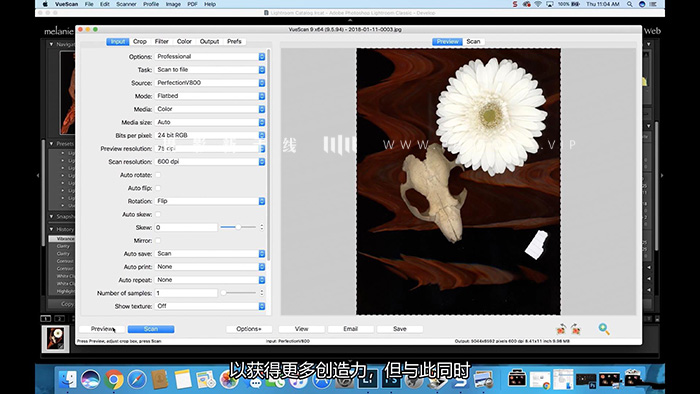Toggle the Mirror checkbox

tap(158, 241)
